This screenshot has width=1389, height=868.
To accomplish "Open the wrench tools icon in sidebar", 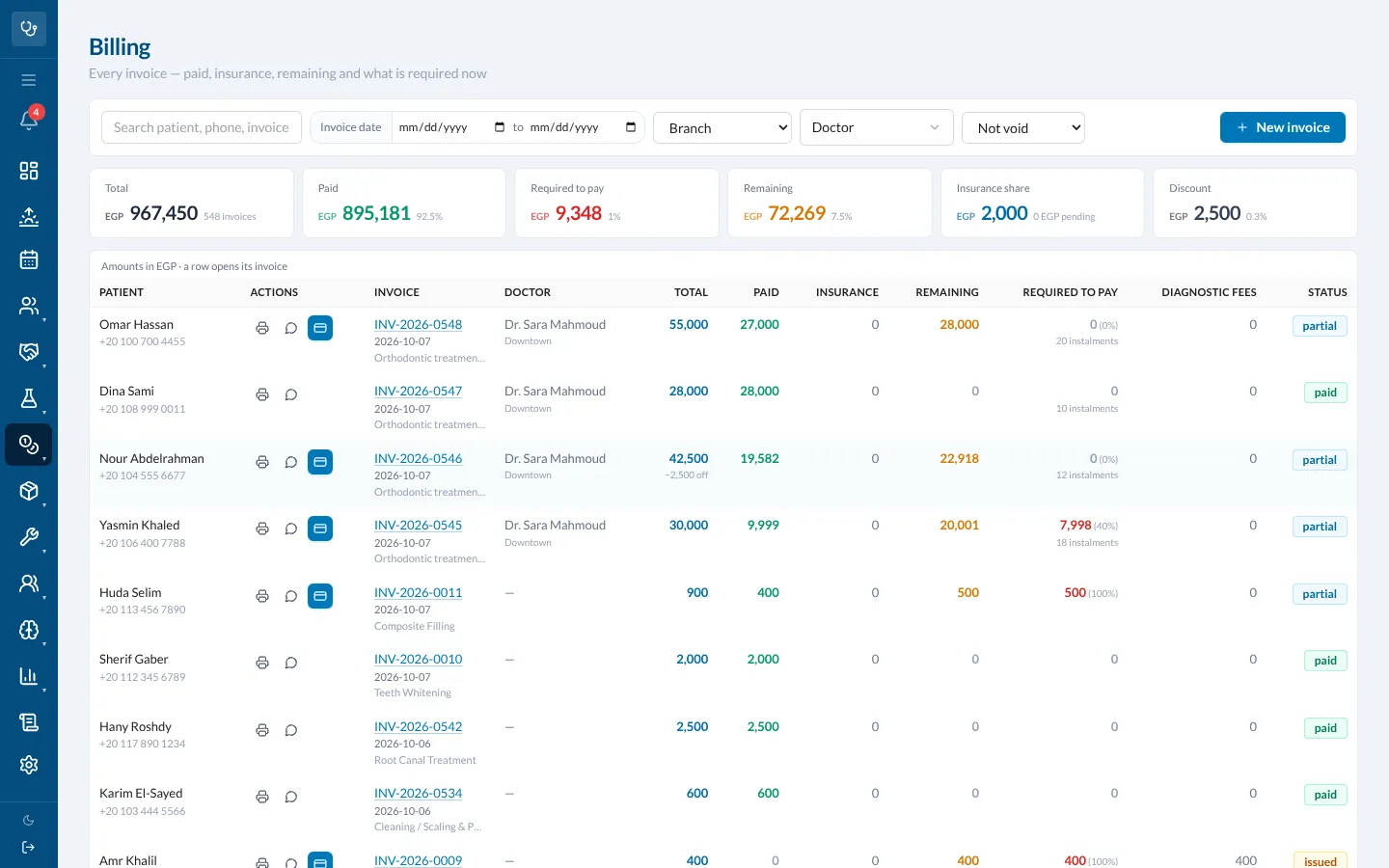I will click(x=29, y=537).
